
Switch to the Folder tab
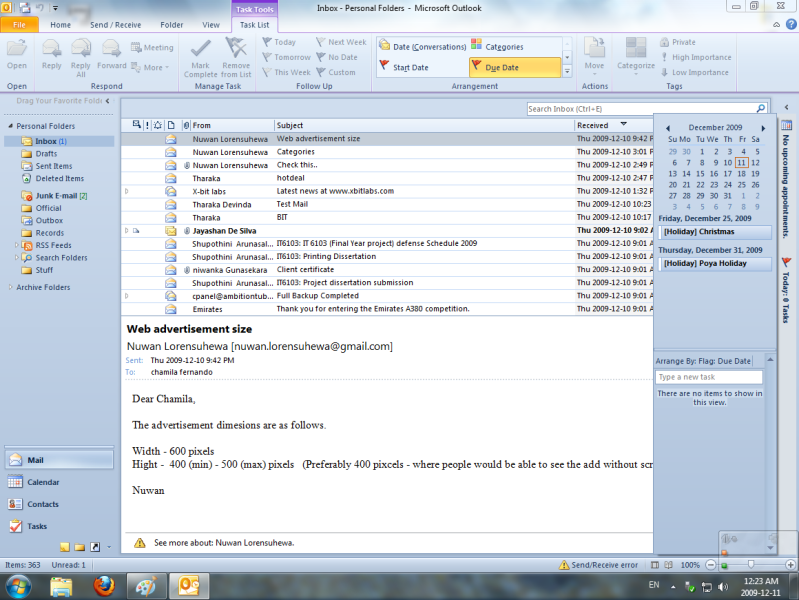point(172,24)
